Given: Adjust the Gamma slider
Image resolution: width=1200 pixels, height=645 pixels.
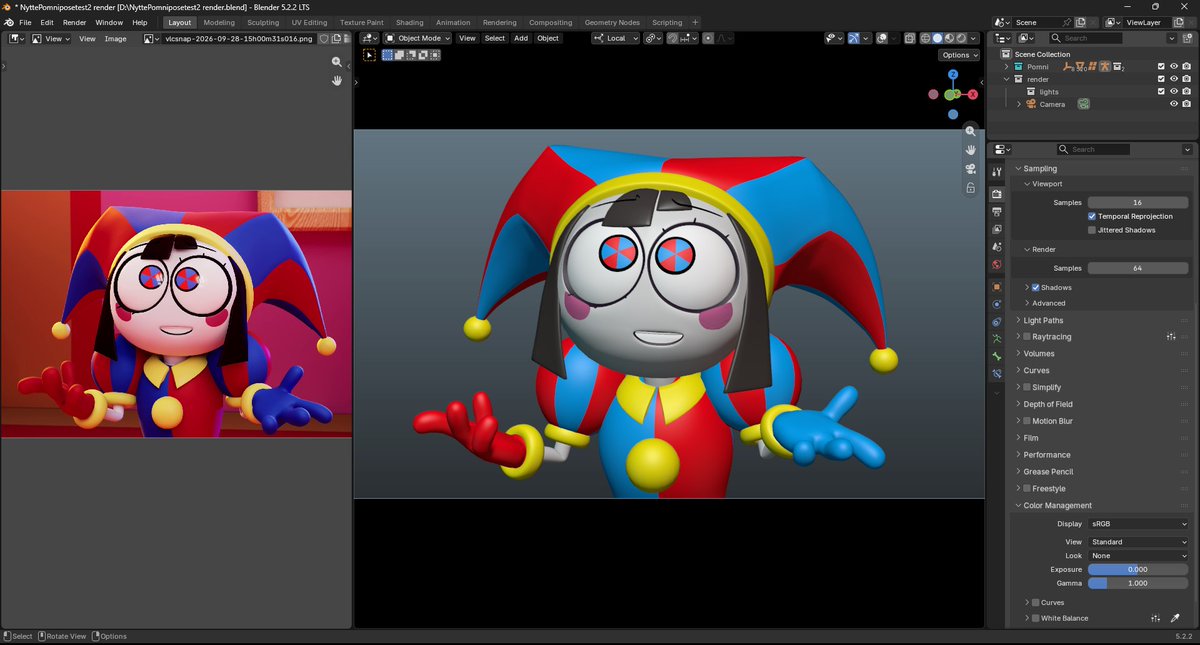Looking at the screenshot, I should tap(1138, 583).
